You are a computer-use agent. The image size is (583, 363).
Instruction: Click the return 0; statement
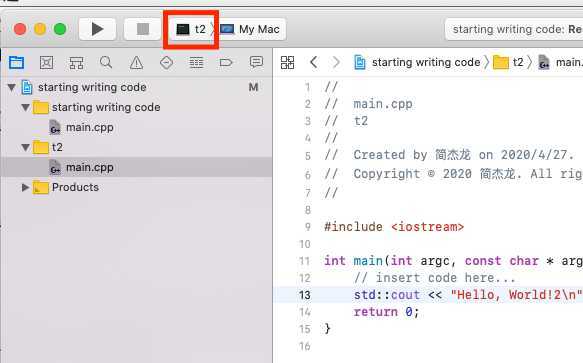(387, 312)
